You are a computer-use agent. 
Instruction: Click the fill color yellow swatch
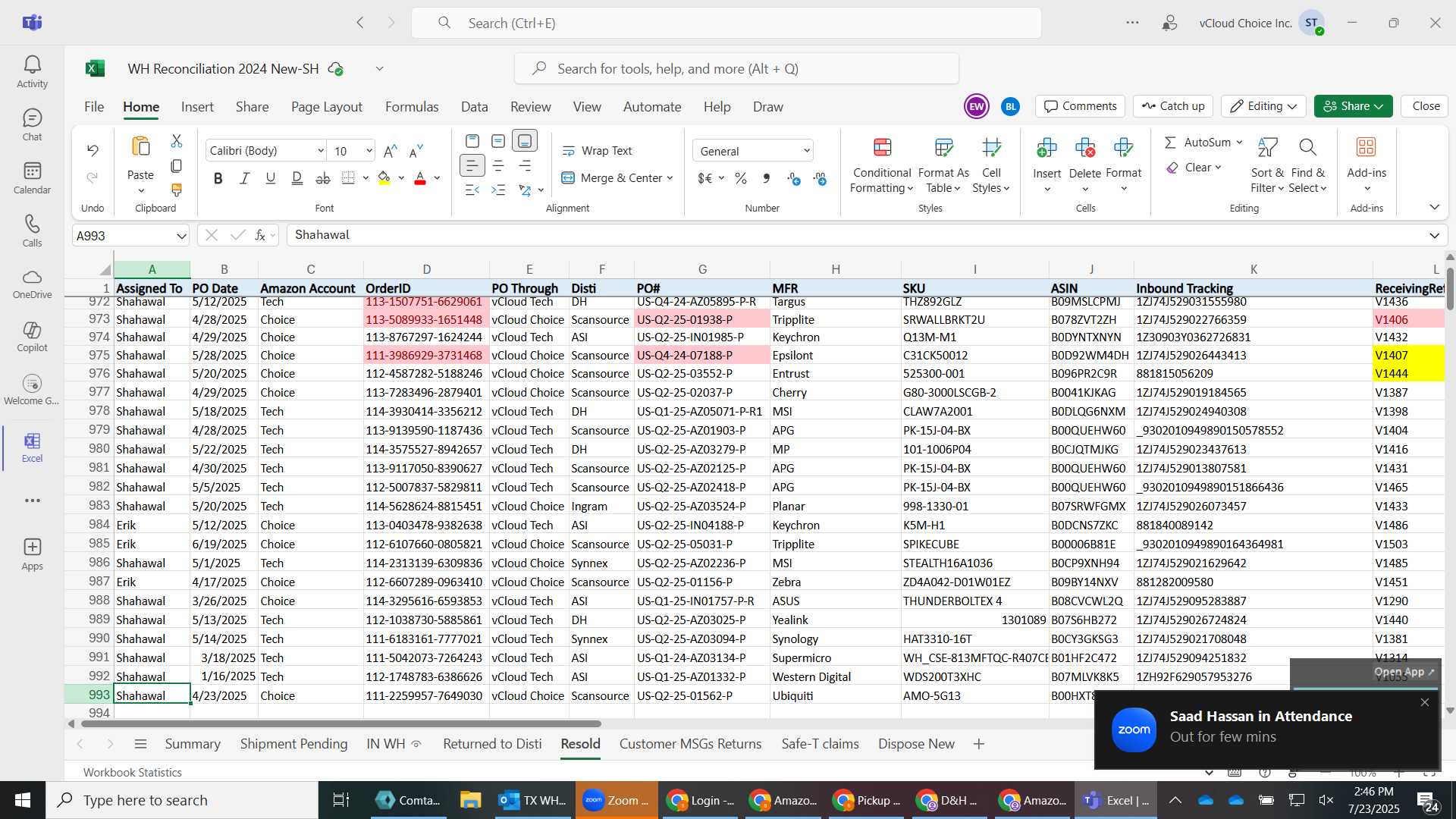tap(384, 178)
